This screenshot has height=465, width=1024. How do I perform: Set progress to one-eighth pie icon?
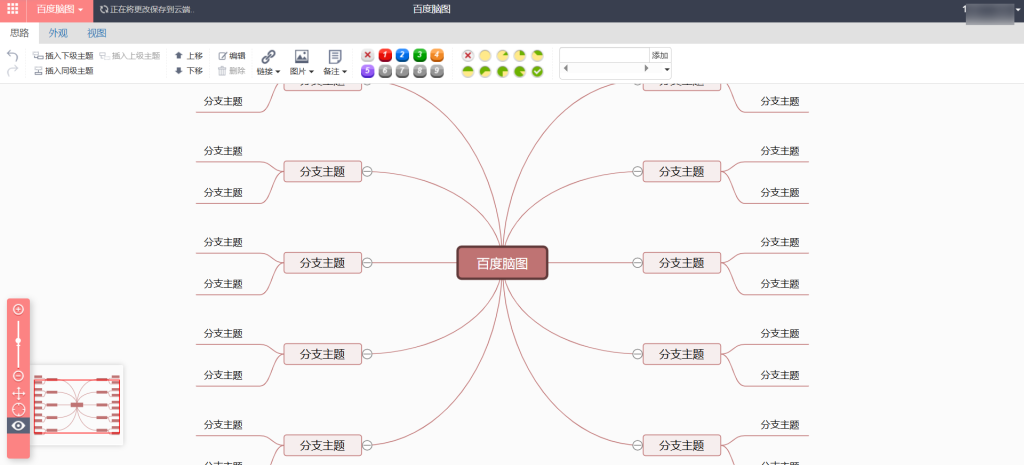tap(502, 56)
